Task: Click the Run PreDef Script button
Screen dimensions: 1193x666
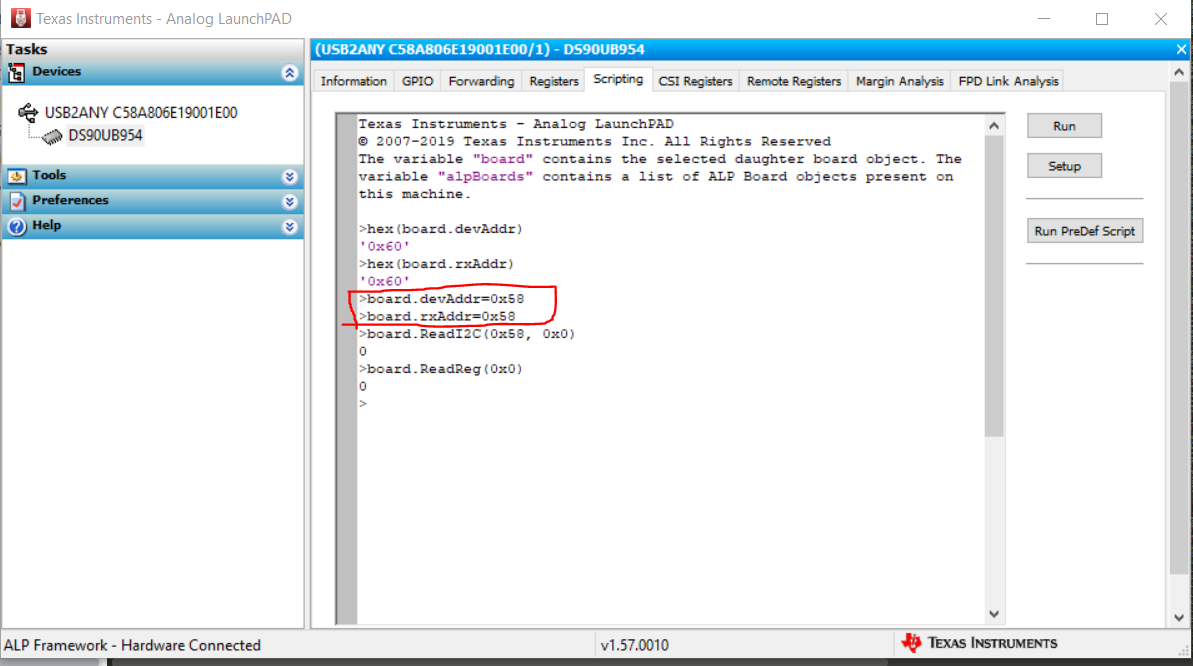Action: [x=1084, y=230]
